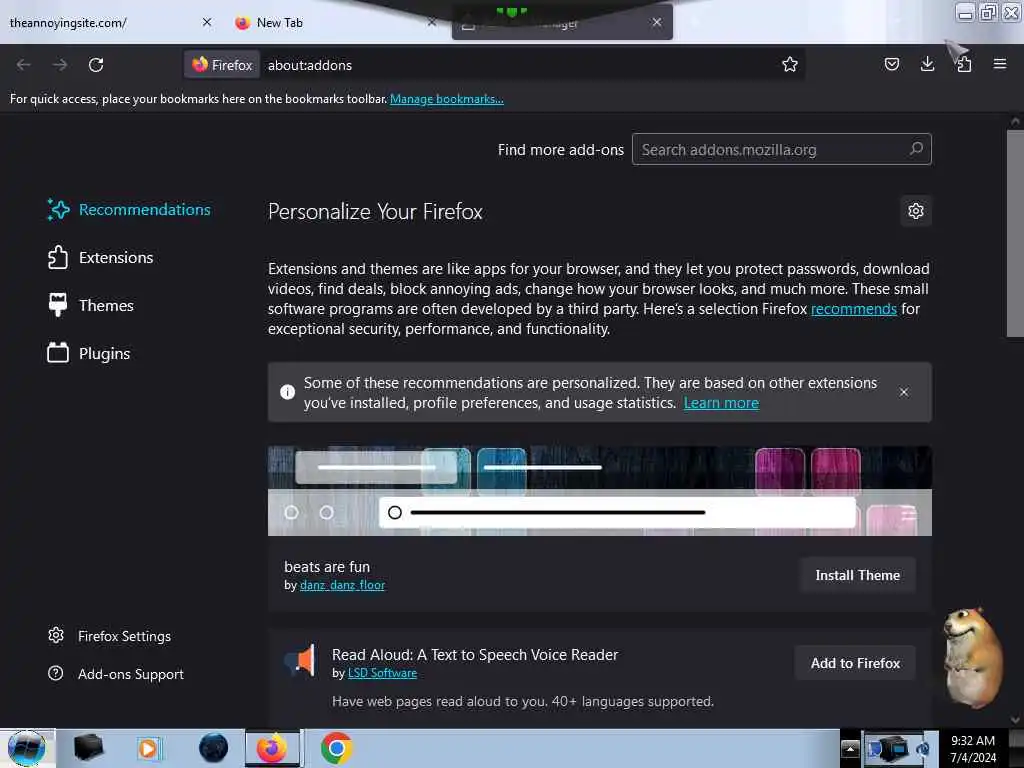
Task: Click the page vertical scrollbar thumb
Action: (x=1015, y=233)
